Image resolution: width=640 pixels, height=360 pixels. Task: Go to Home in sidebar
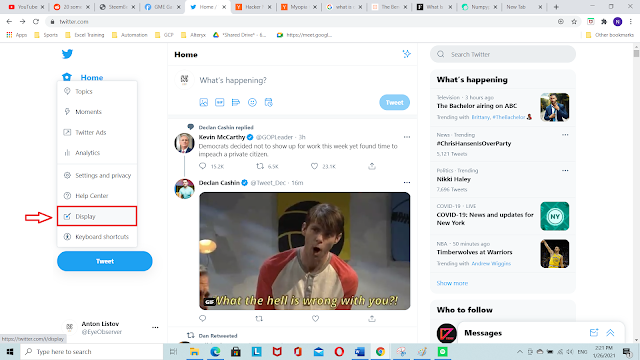(83, 77)
